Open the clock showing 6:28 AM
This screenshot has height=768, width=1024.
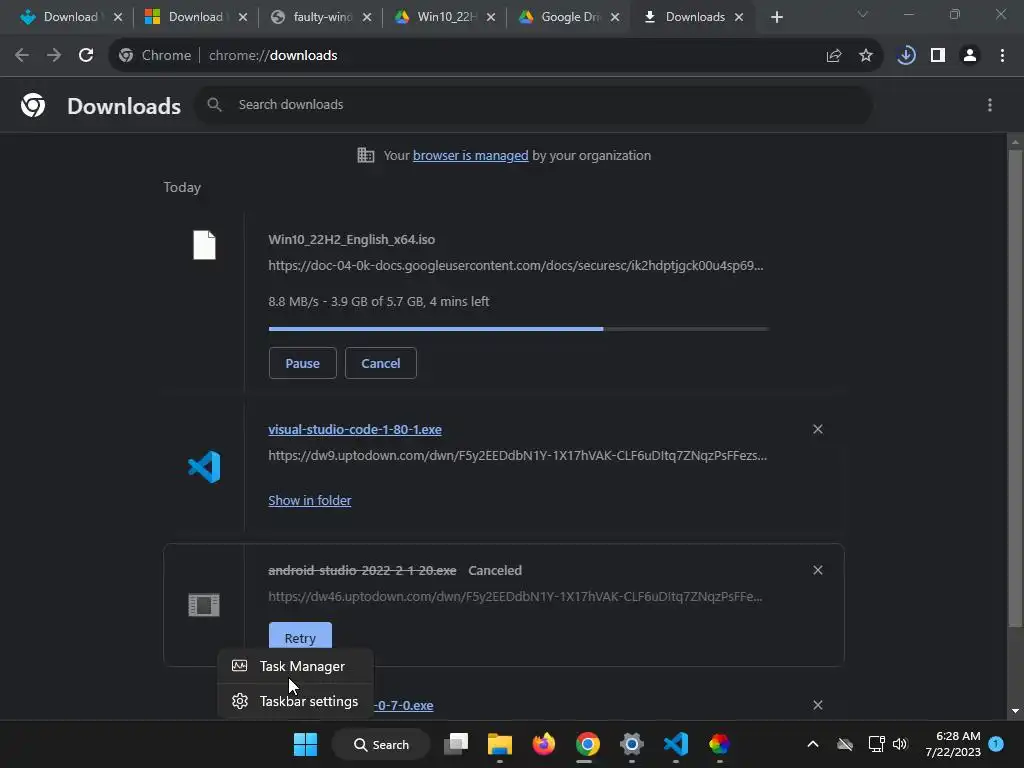(953, 744)
